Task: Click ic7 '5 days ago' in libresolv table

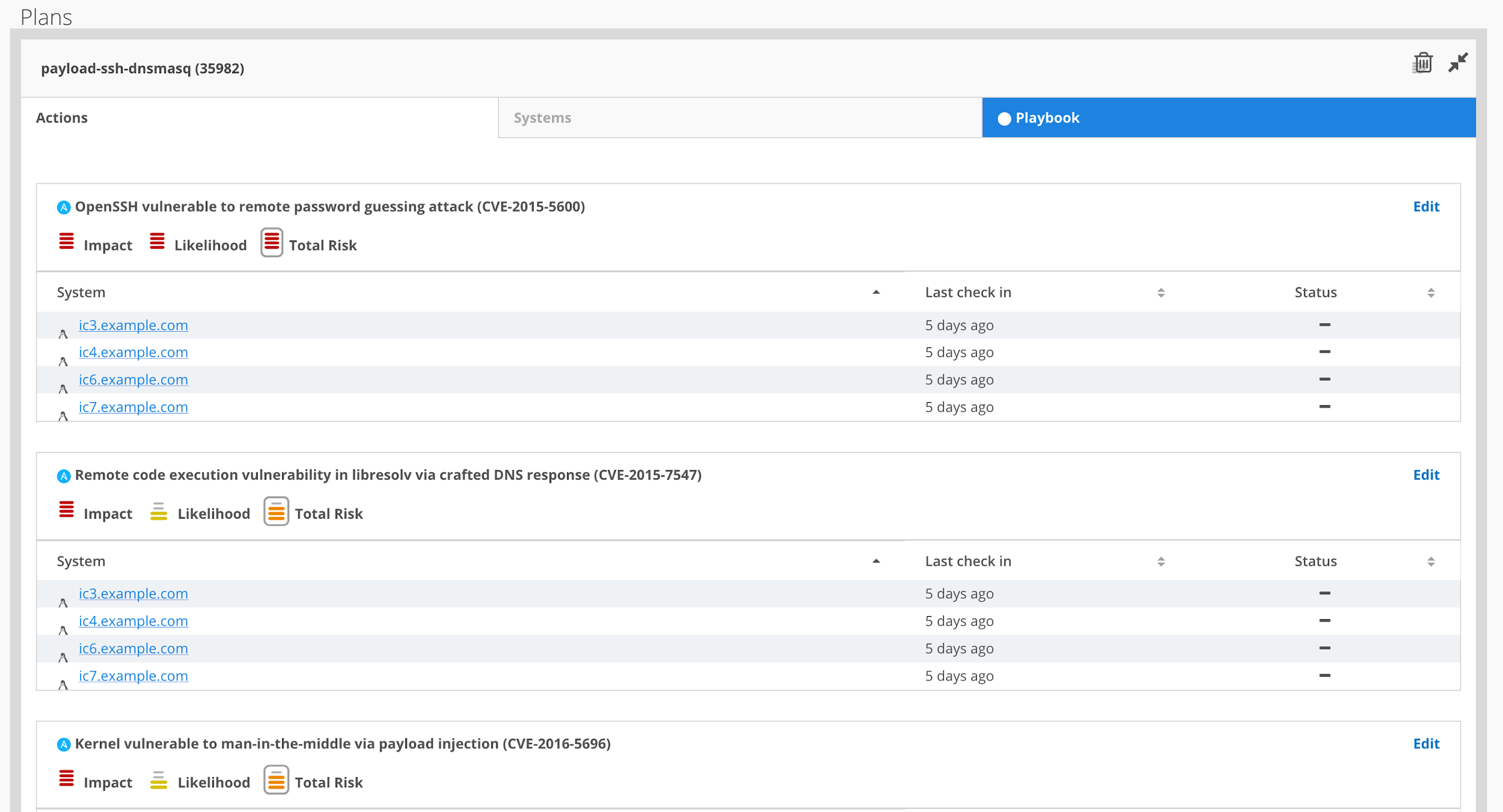Action: [x=960, y=676]
